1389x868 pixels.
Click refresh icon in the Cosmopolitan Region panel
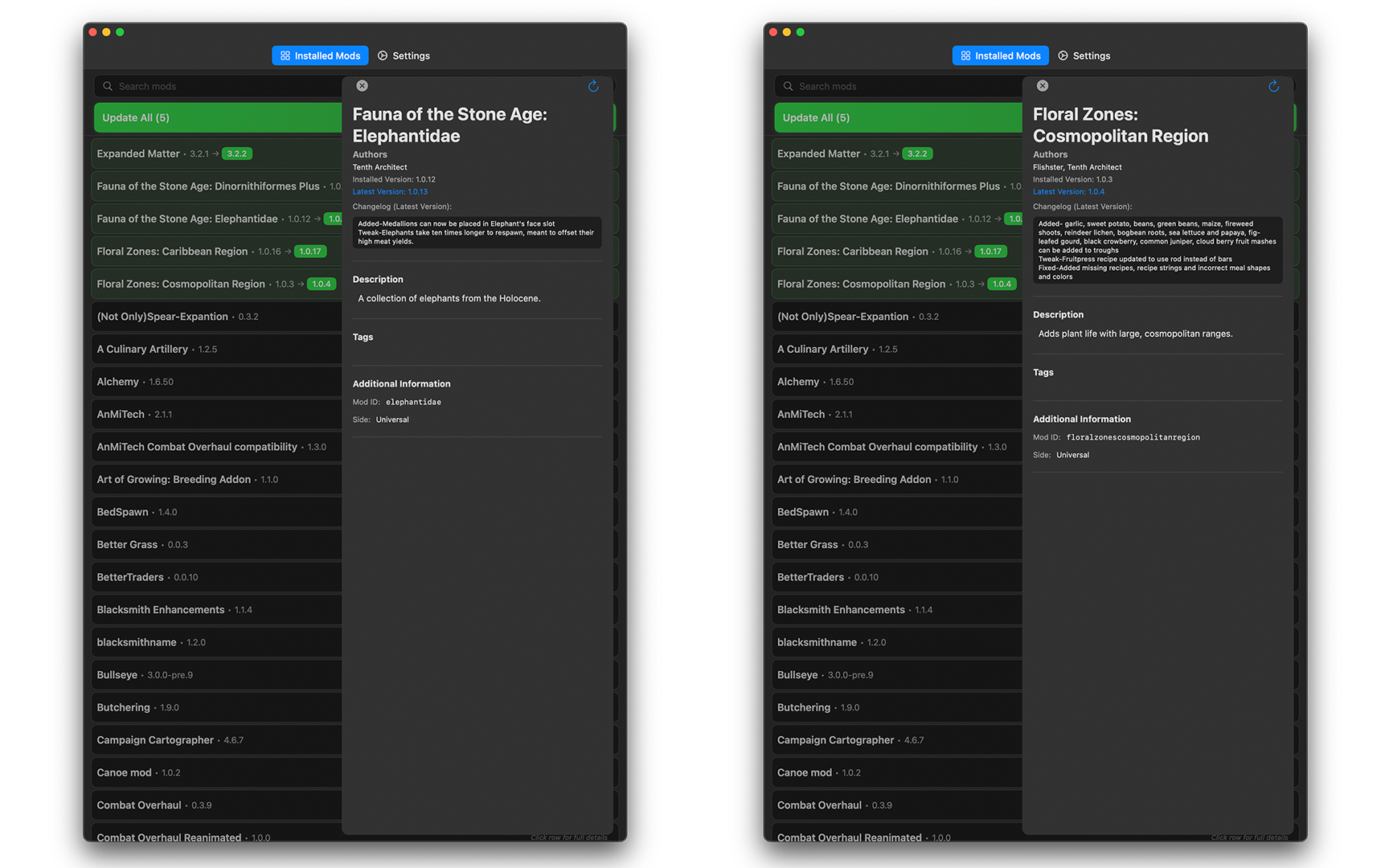tap(1273, 87)
